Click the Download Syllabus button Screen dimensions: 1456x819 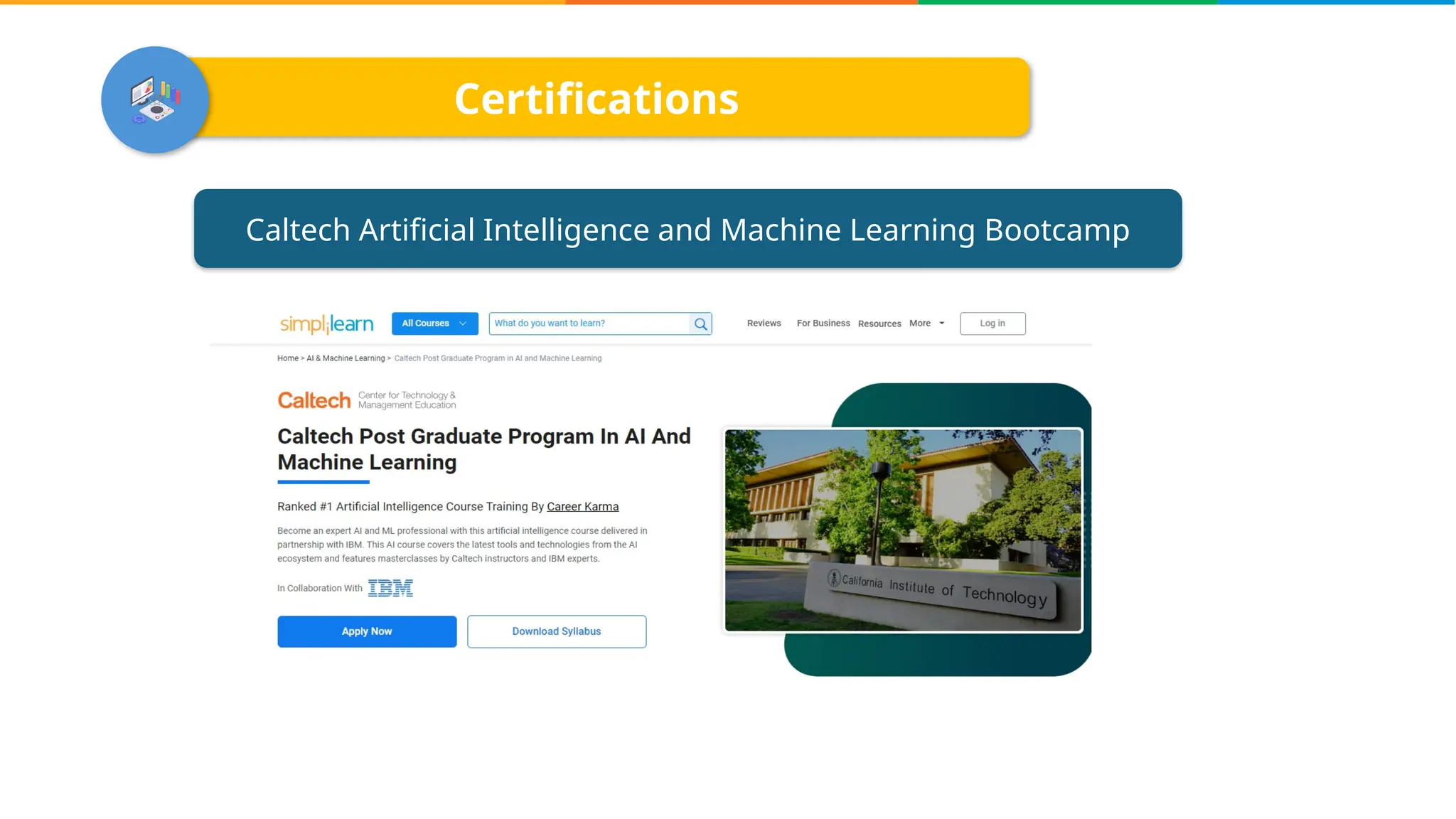[557, 631]
